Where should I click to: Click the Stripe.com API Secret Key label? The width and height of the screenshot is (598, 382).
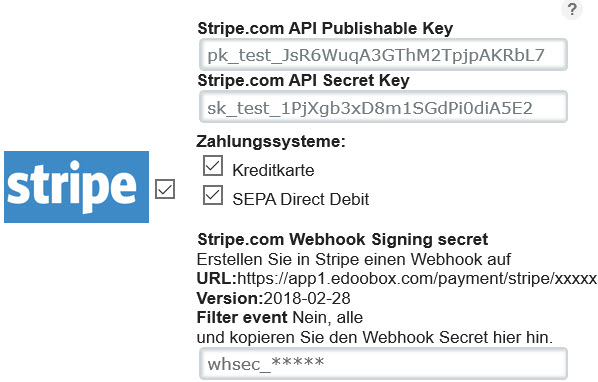coord(303,80)
